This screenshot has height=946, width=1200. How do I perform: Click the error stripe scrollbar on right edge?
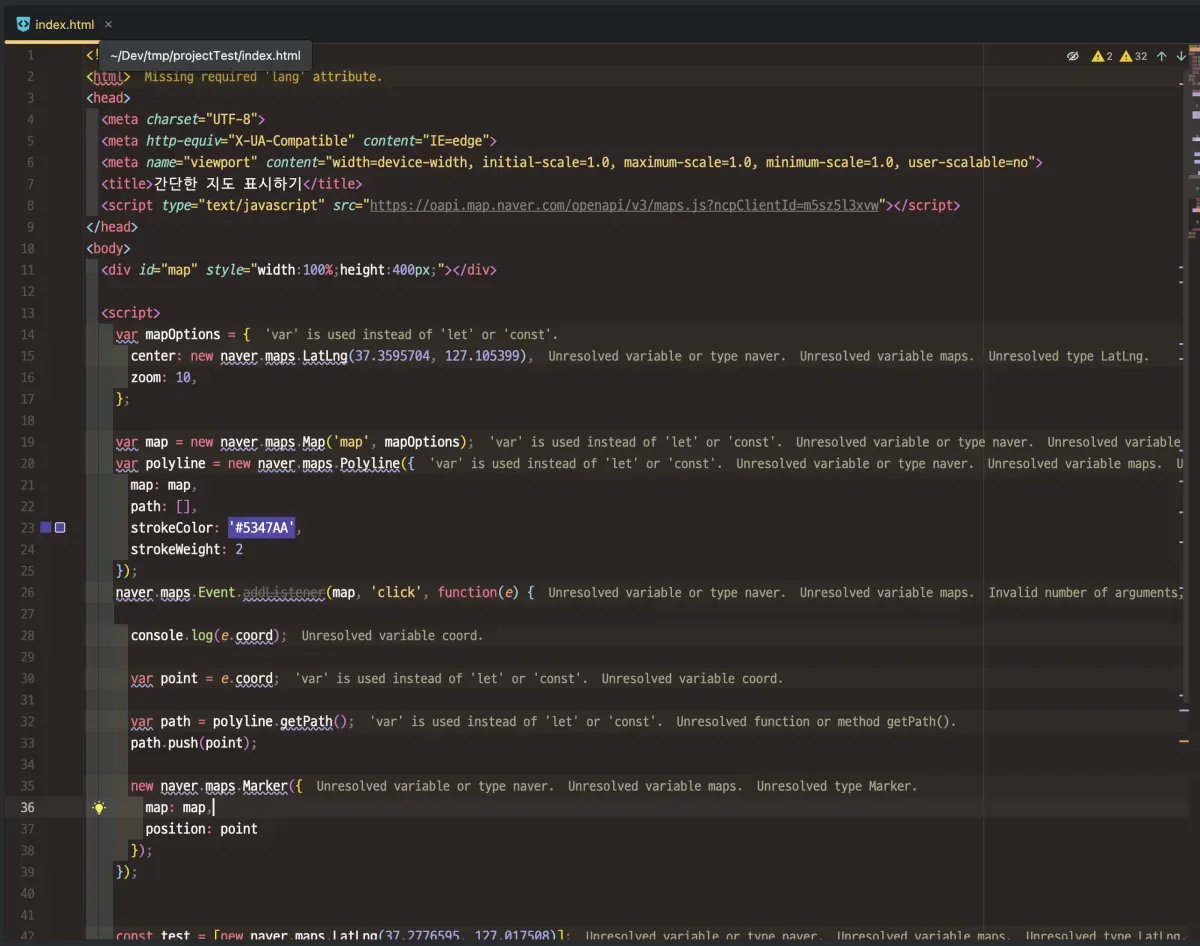(x=1192, y=400)
